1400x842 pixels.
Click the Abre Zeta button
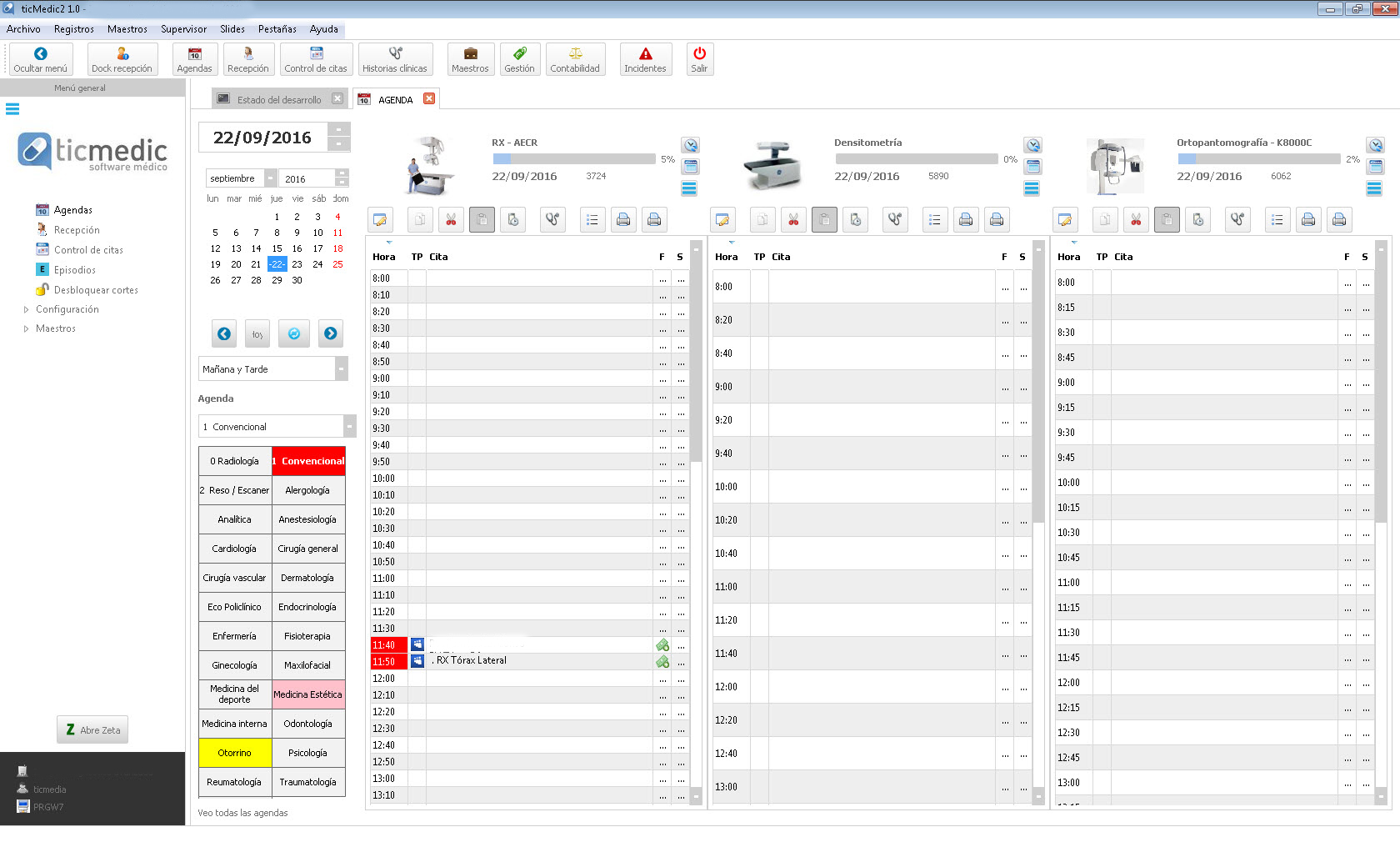(92, 730)
